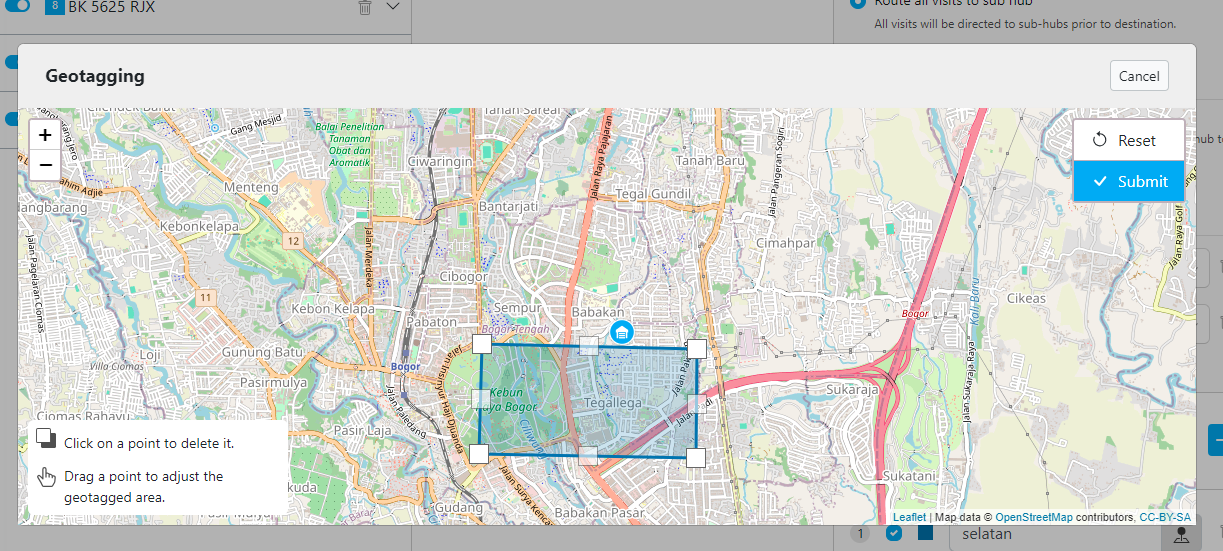Click the blue hub marker near Babakan

(622, 332)
